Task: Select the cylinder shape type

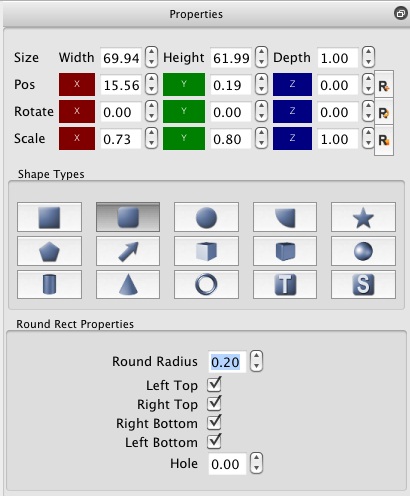Action: tap(49, 284)
